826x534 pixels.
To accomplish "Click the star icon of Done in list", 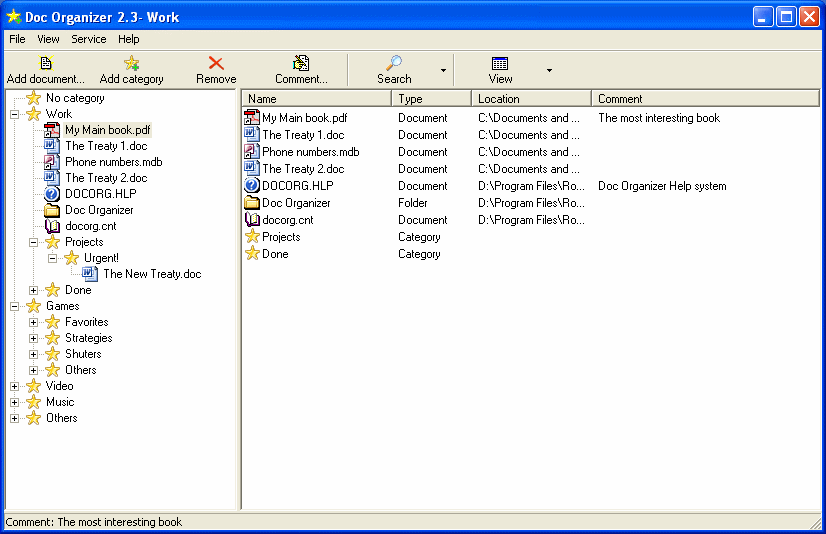I will [252, 253].
